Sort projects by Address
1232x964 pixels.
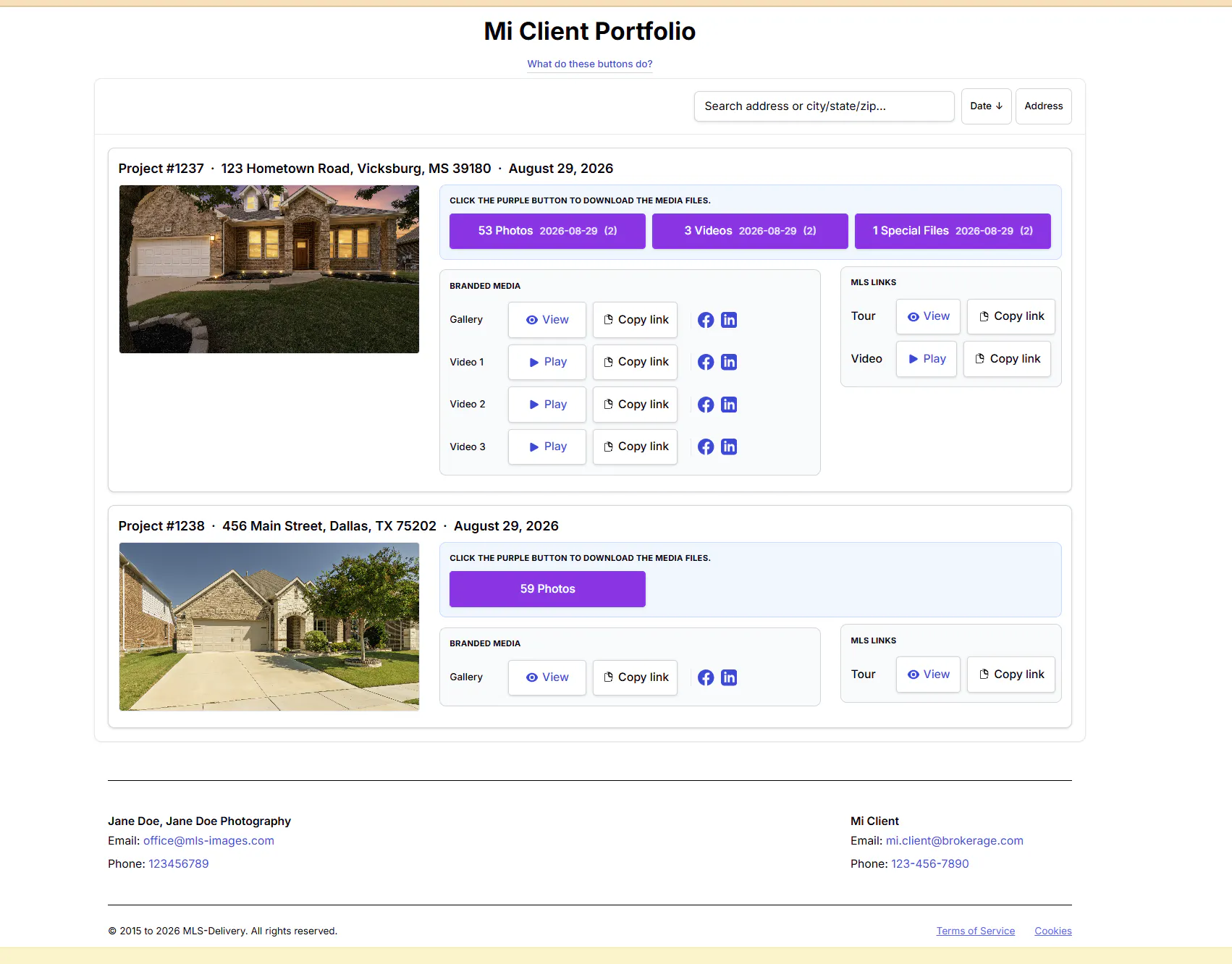tap(1043, 106)
